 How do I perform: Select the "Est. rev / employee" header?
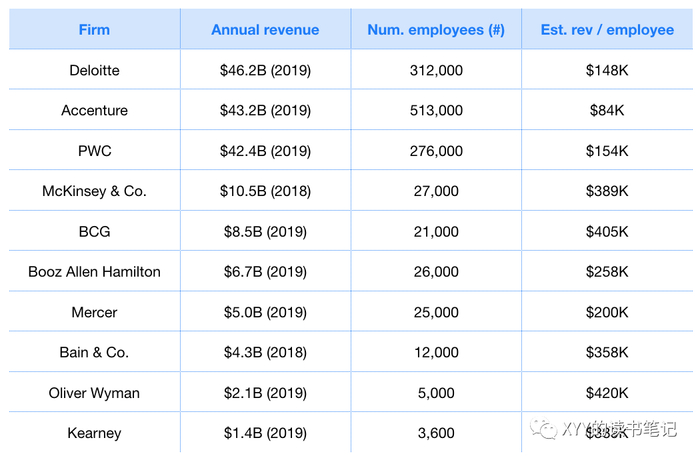(607, 30)
